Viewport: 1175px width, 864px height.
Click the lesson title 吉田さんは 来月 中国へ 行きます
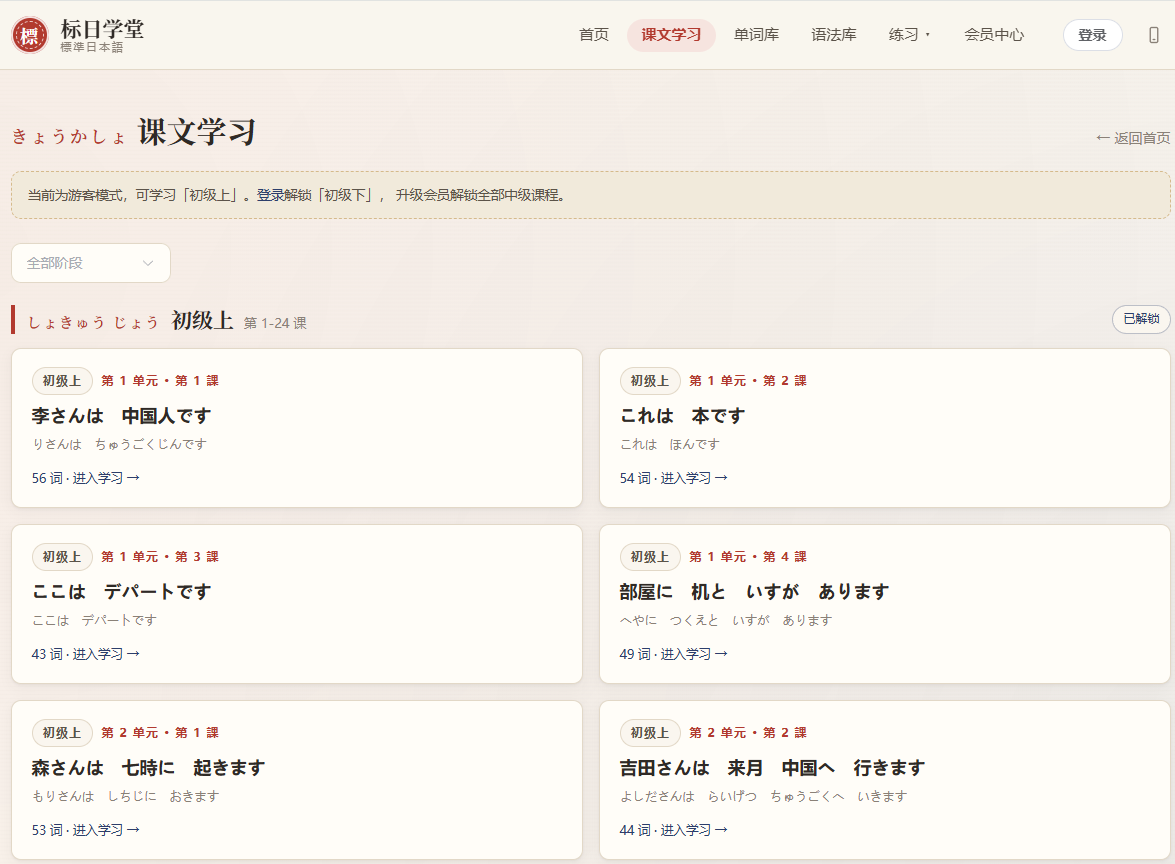pyautogui.click(x=773, y=768)
